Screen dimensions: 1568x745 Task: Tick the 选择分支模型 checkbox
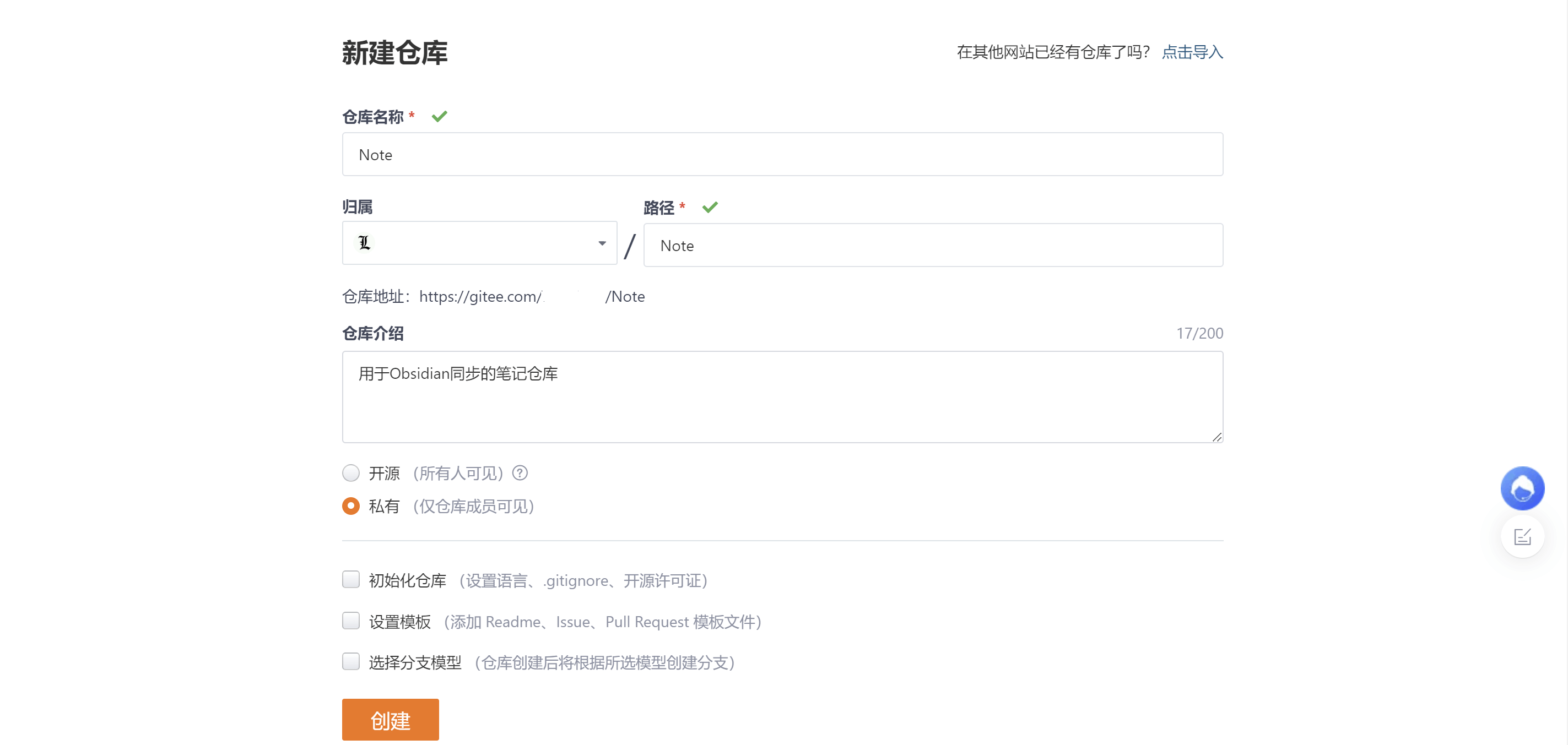point(350,661)
